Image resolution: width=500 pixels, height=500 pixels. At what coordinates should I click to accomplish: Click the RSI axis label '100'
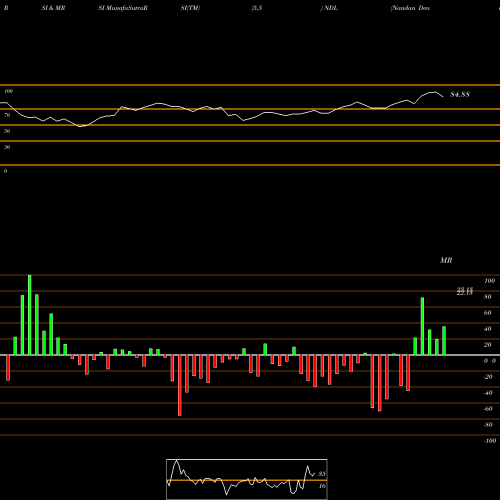coord(8,91)
